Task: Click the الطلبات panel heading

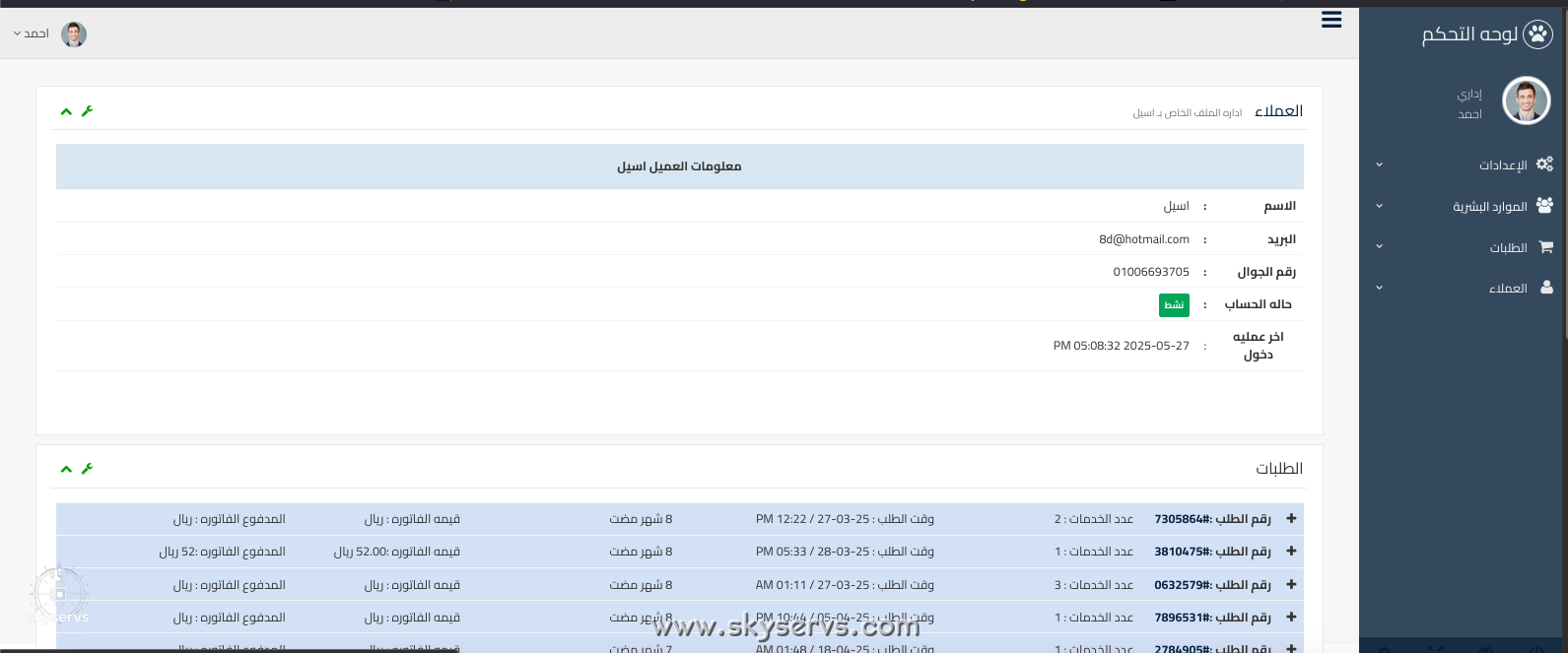Action: pos(1279,469)
